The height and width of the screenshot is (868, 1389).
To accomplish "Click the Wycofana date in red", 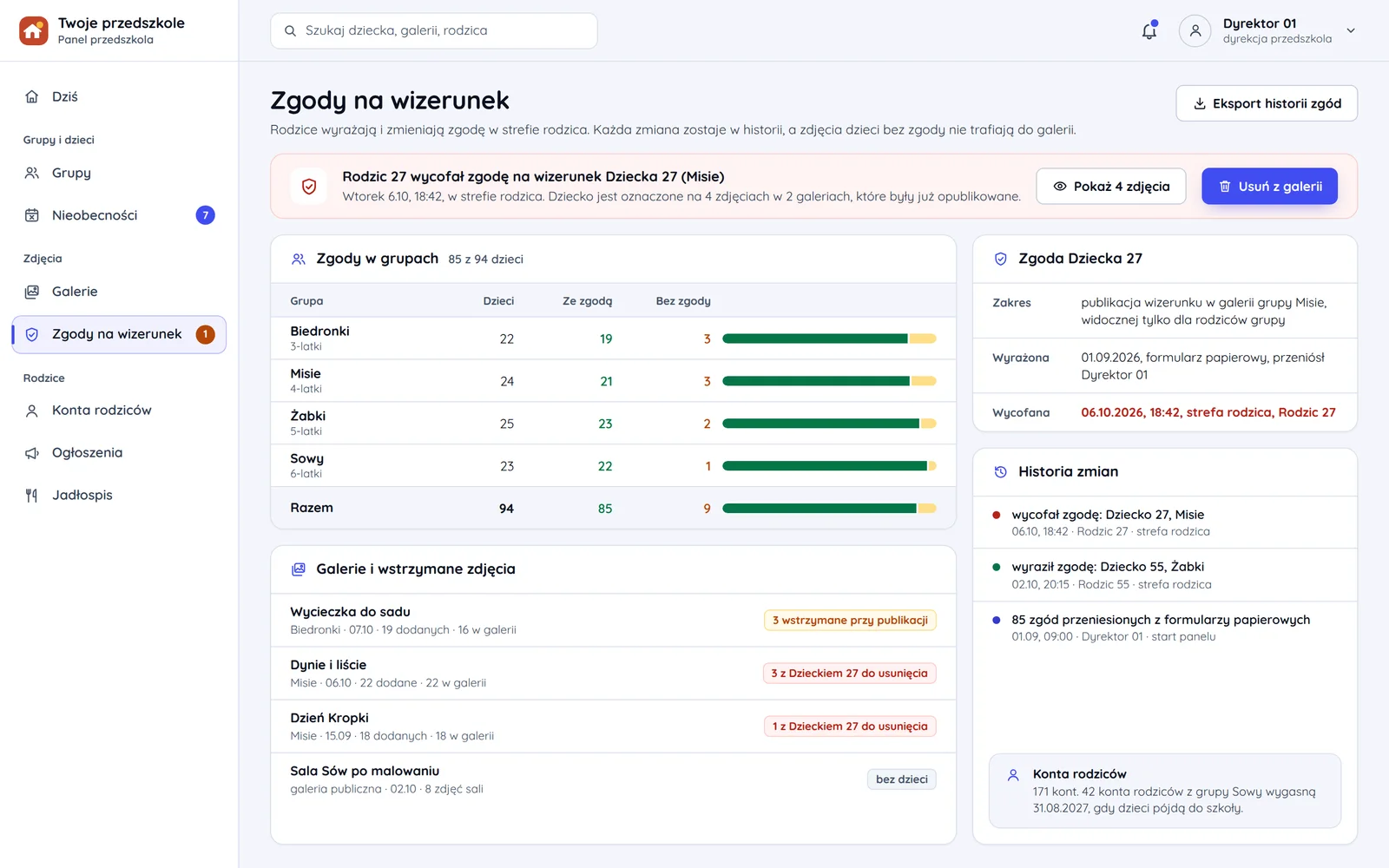I will pyautogui.click(x=1208, y=412).
